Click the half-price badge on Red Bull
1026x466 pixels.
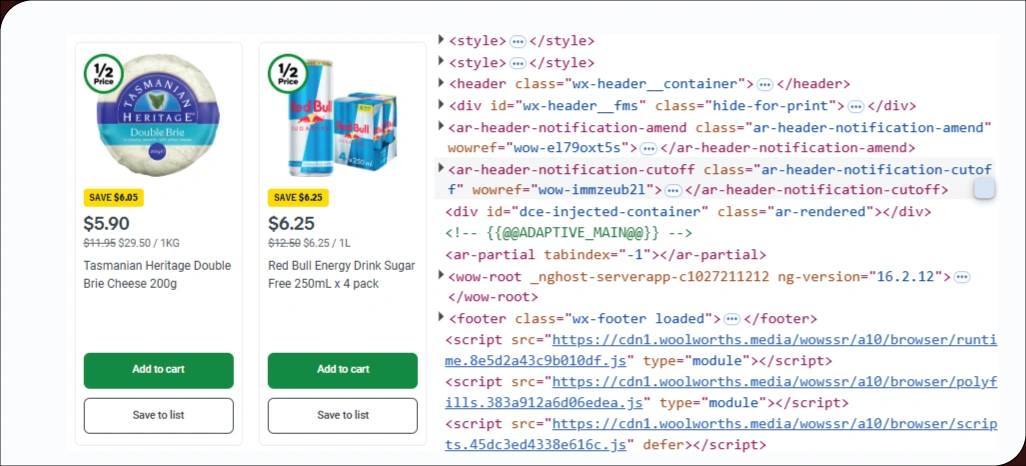click(288, 73)
